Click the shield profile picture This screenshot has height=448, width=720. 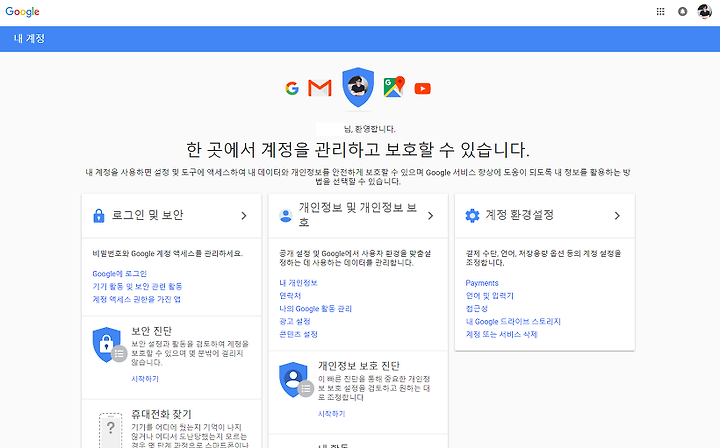[358, 87]
